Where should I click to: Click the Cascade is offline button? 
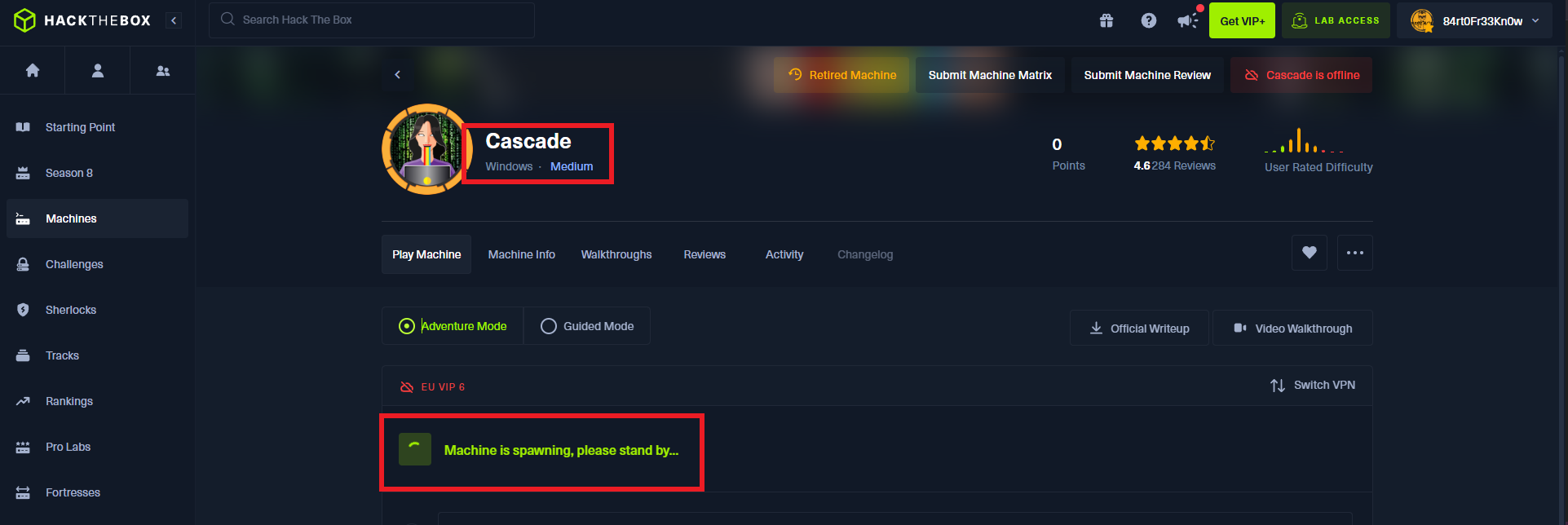[x=1301, y=75]
